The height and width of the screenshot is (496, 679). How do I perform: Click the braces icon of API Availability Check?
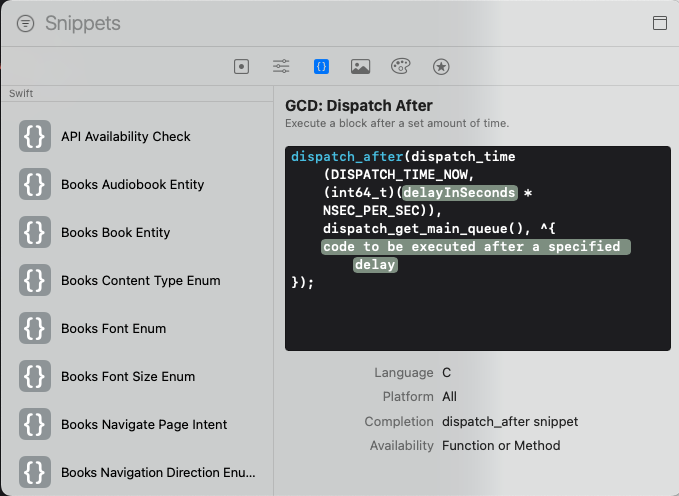35,136
